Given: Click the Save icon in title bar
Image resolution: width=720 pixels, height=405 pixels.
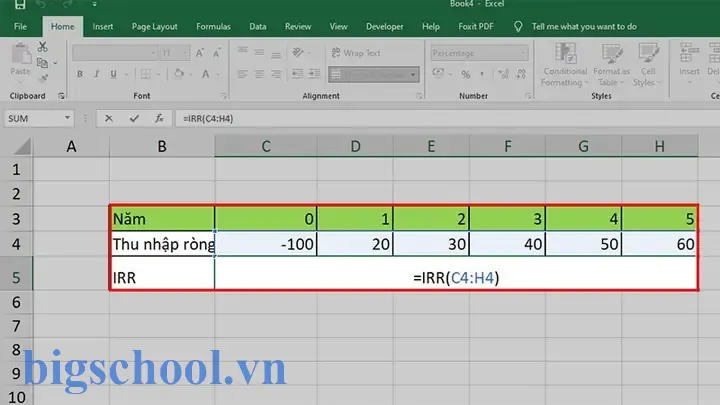Looking at the screenshot, I should coord(20,4).
